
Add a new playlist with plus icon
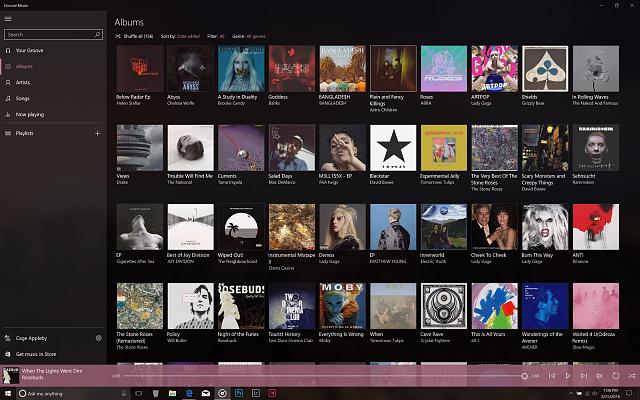(98, 133)
